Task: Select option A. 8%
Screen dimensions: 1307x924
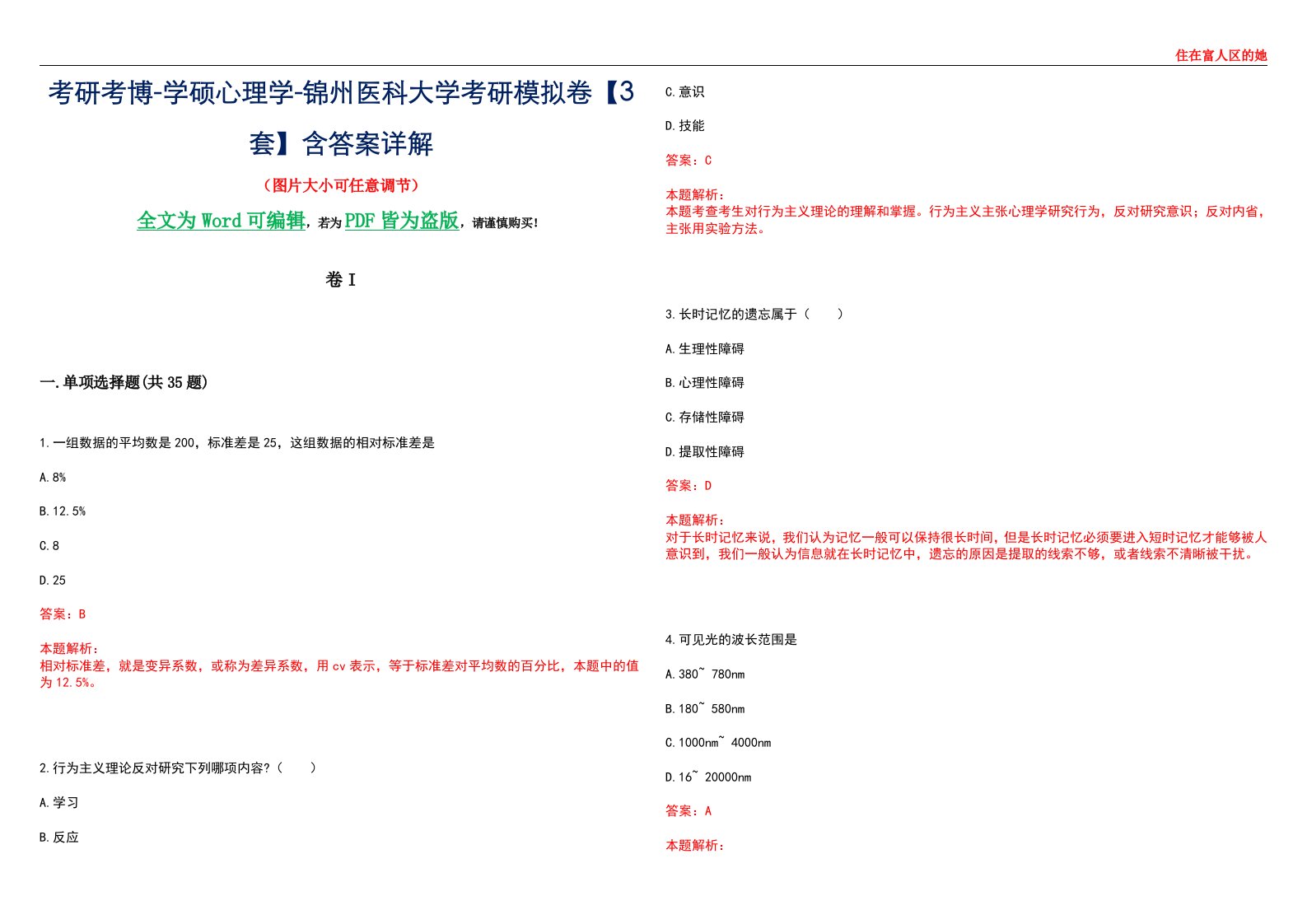Action: pyautogui.click(x=53, y=478)
